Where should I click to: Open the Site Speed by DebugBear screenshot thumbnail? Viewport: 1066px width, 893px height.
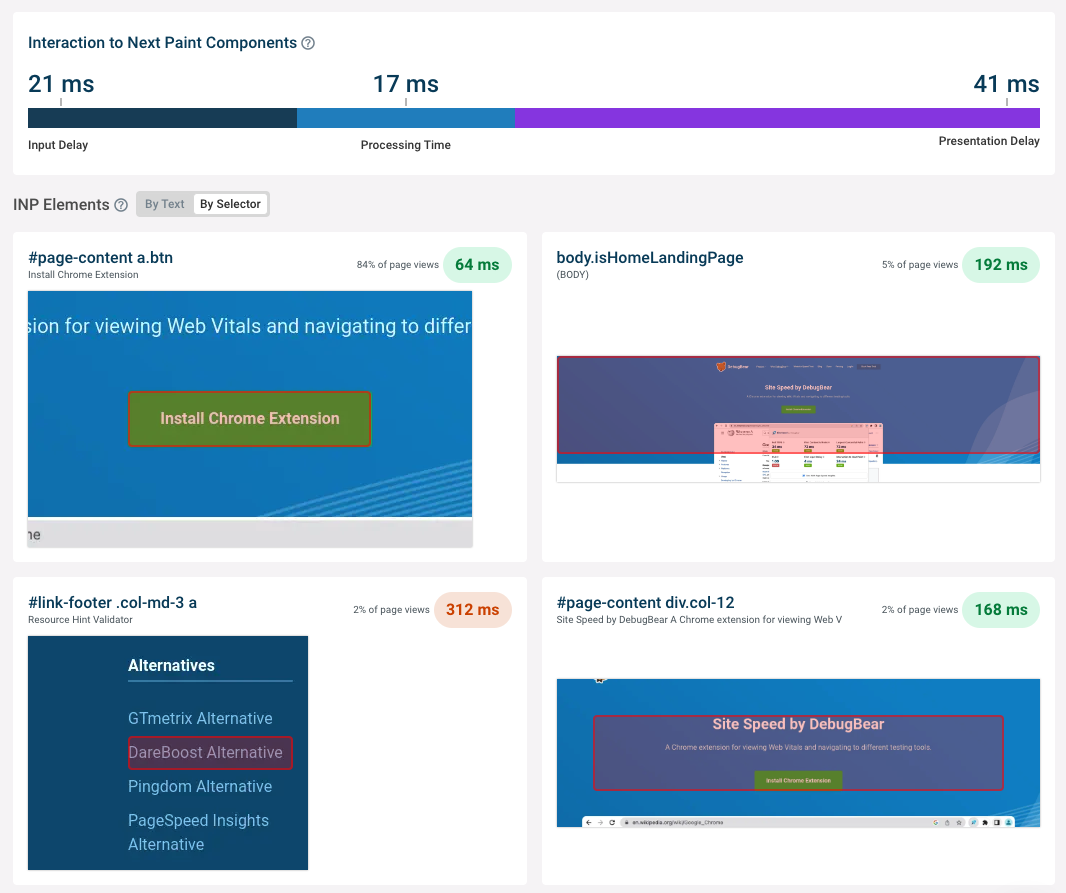pos(798,753)
